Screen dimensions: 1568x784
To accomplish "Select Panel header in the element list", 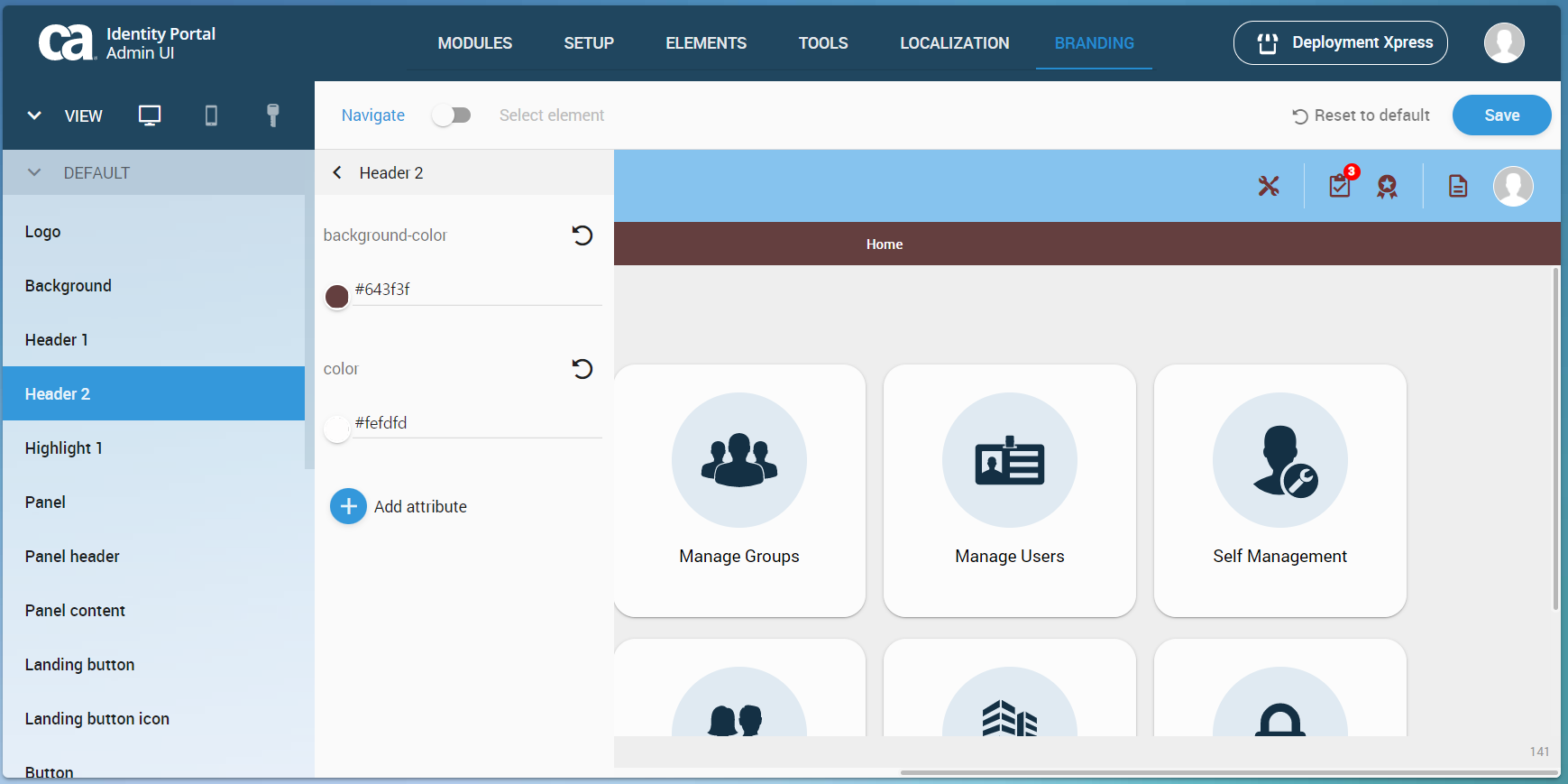I will coord(154,557).
